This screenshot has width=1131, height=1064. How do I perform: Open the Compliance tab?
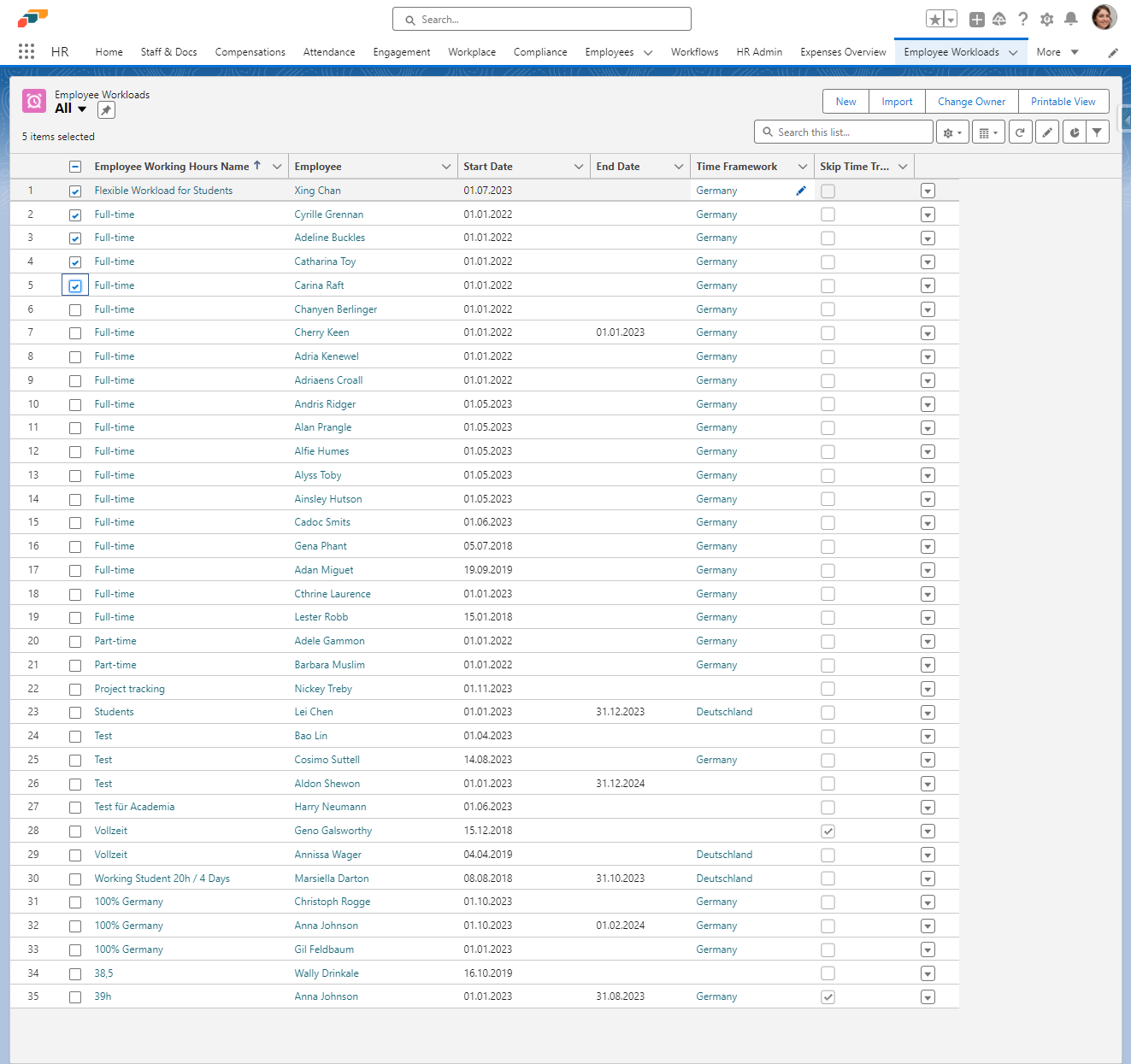click(x=540, y=52)
